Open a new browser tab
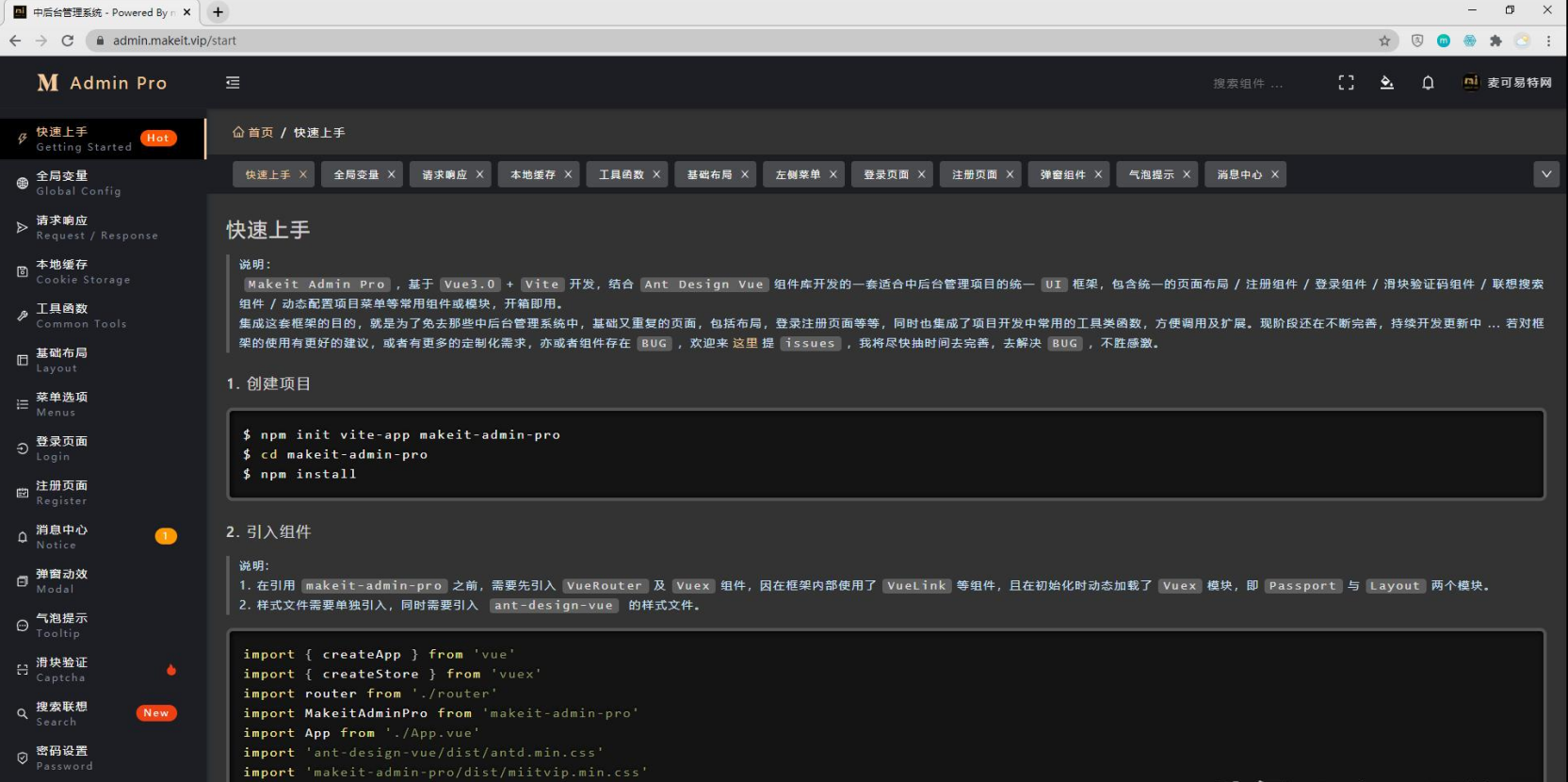This screenshot has height=782, width=1568. coord(218,12)
